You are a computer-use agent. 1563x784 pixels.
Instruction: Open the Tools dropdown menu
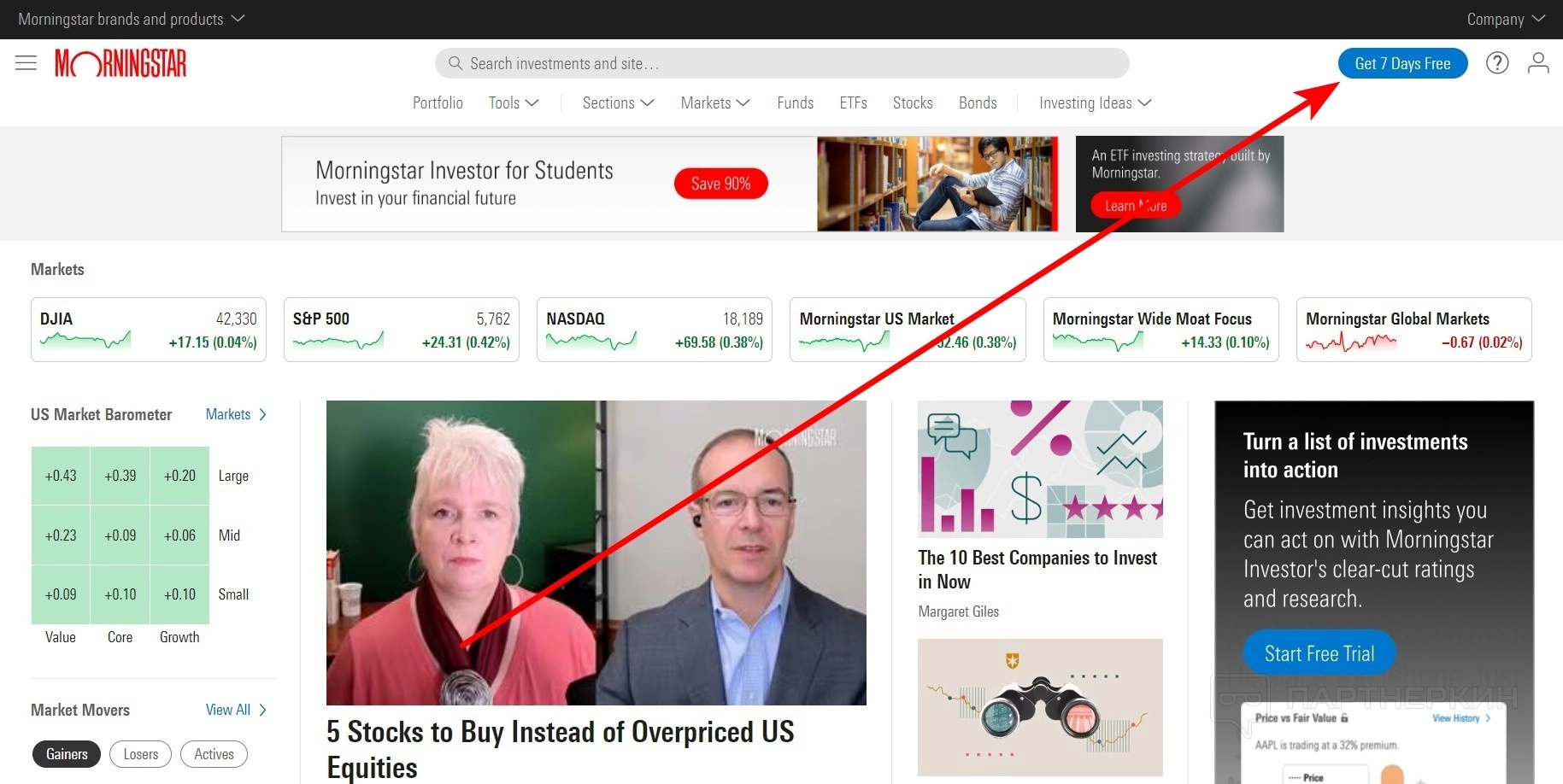point(514,102)
